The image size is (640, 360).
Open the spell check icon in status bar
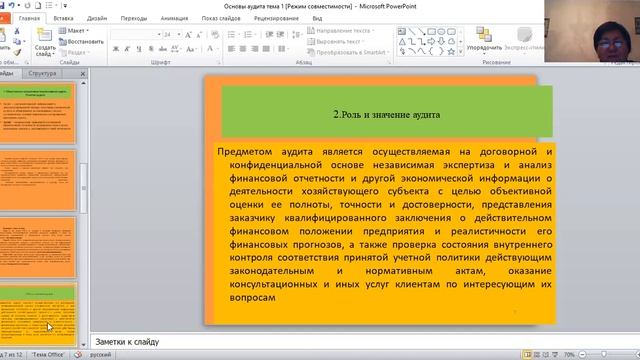pos(78,355)
